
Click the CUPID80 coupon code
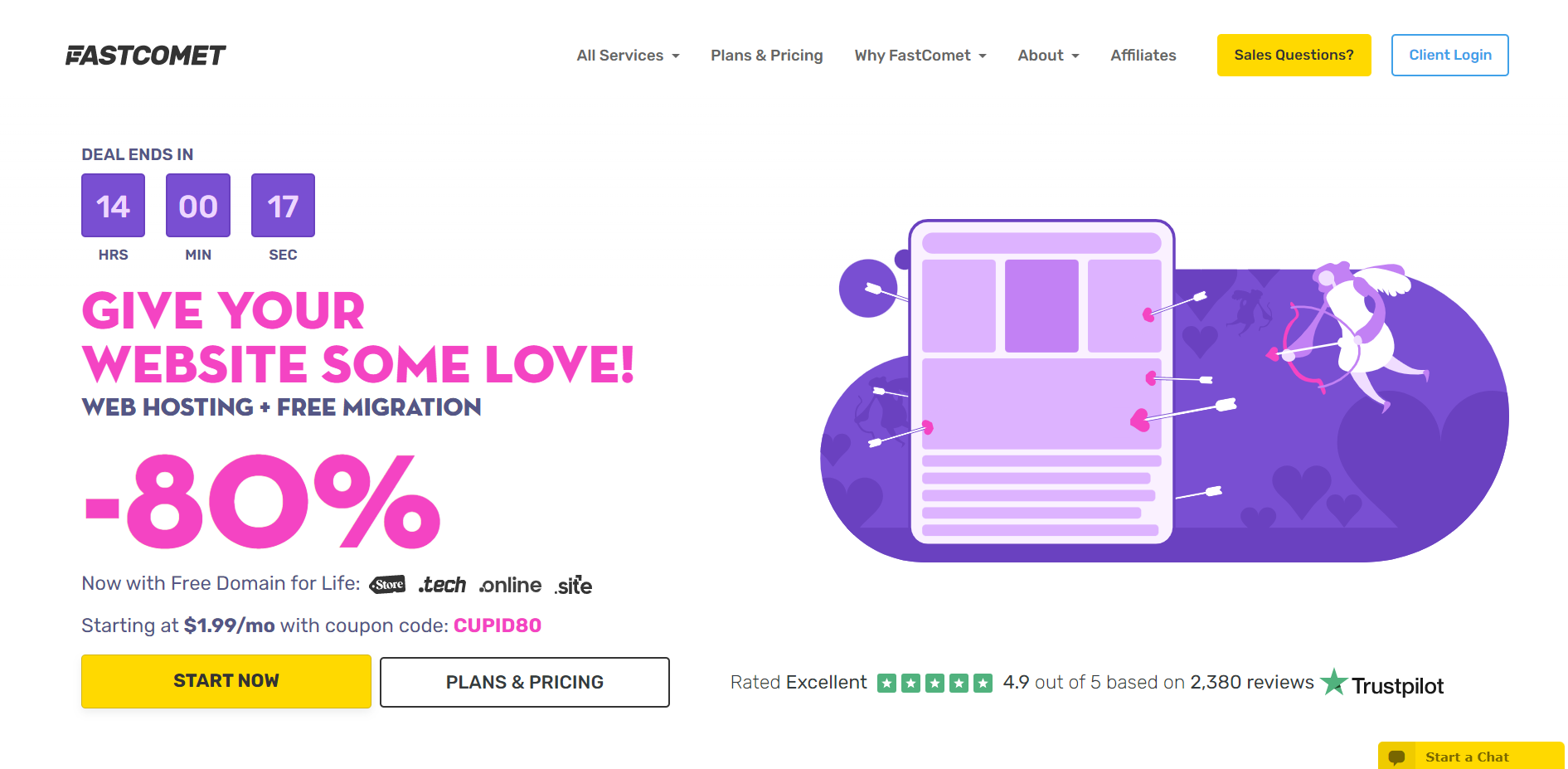498,625
